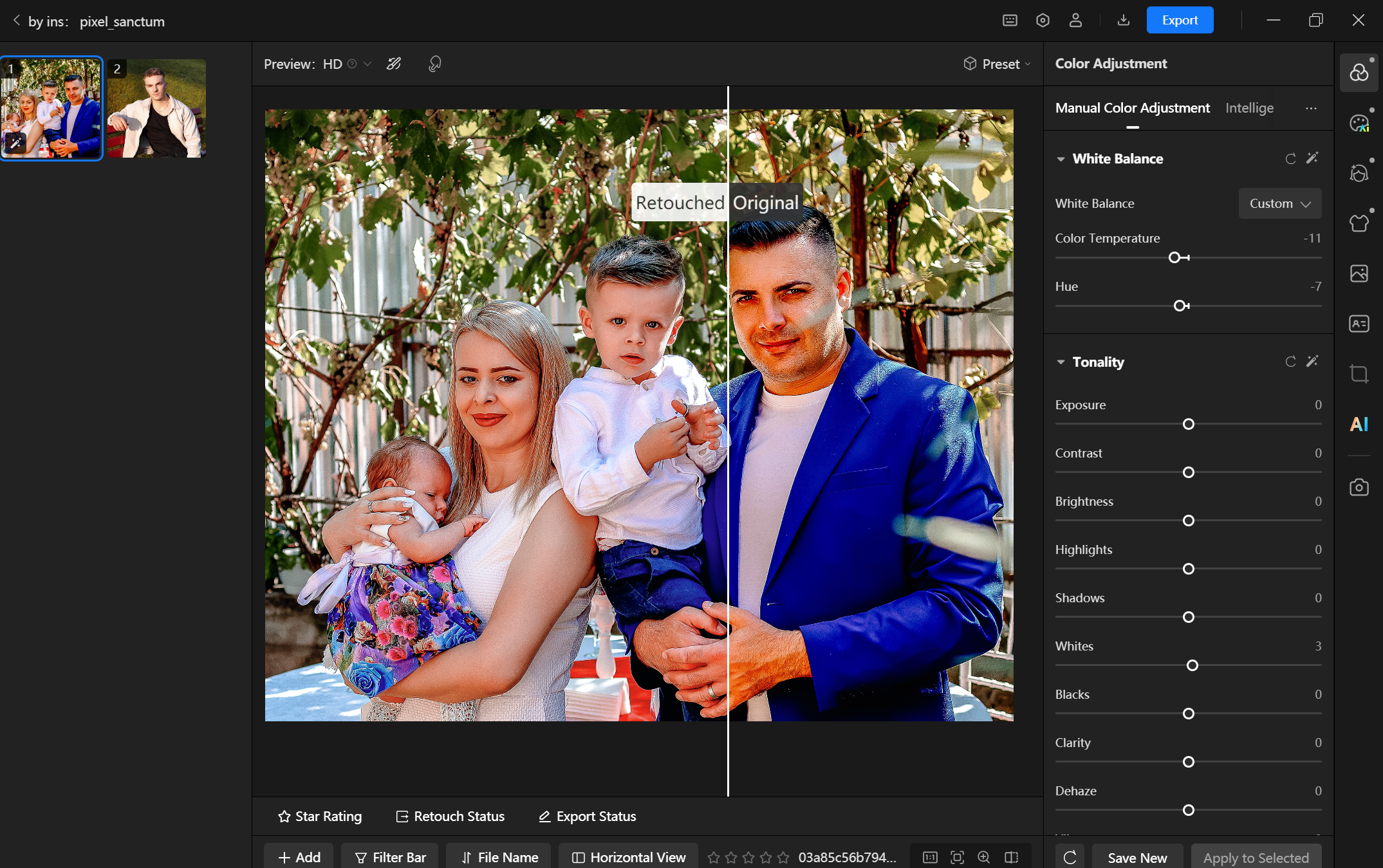Open the Retouch Status menu
Image resolution: width=1383 pixels, height=868 pixels.
click(450, 816)
